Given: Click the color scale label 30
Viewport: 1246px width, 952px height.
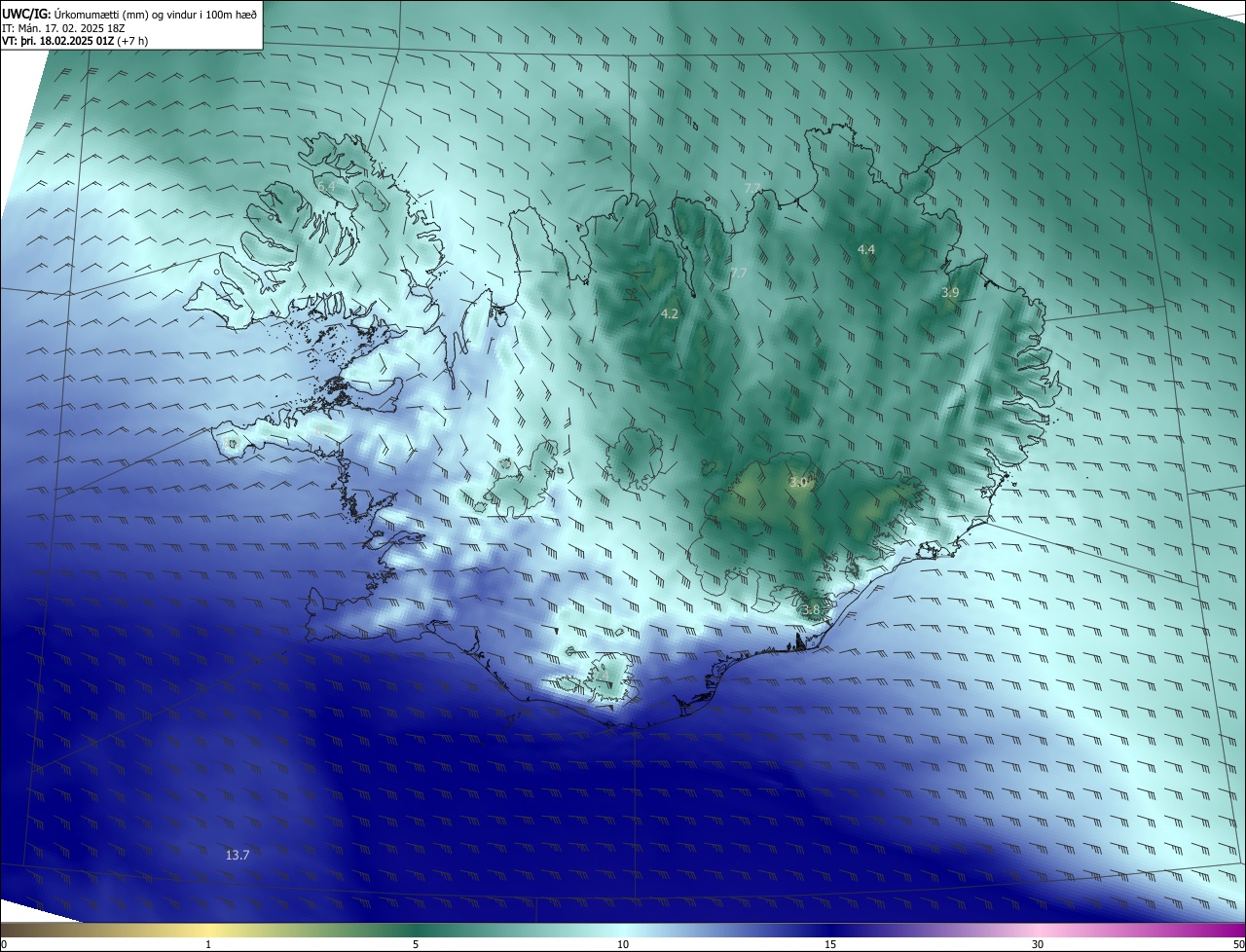Looking at the screenshot, I should coord(1038,944).
